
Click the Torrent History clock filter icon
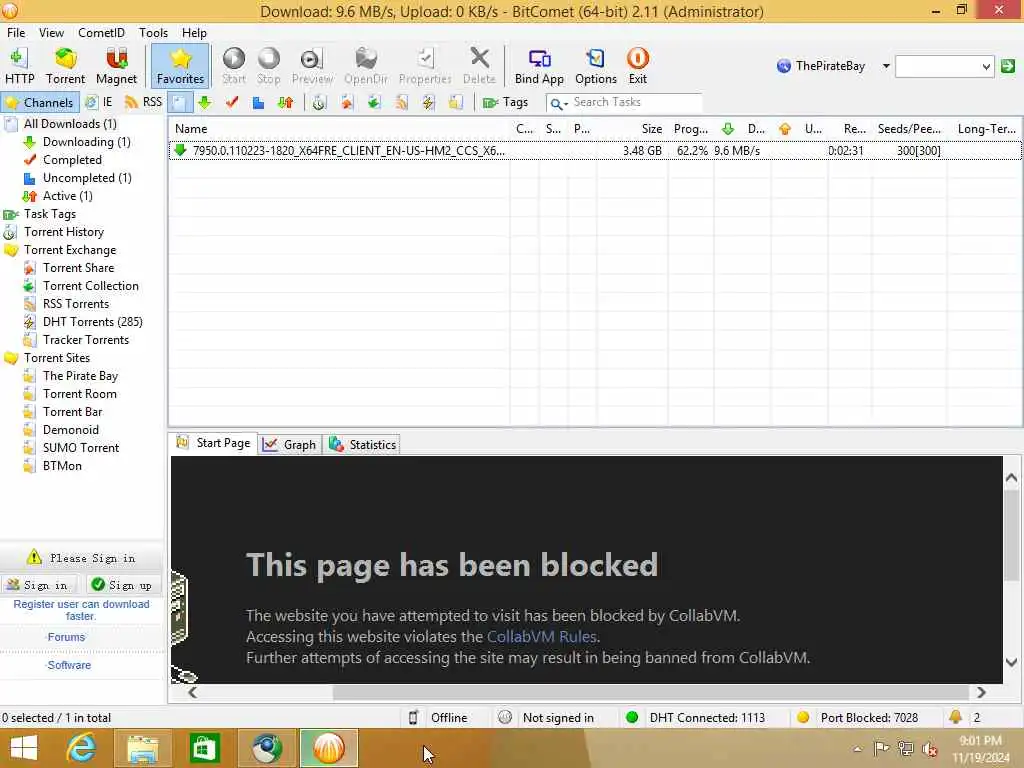(x=319, y=103)
